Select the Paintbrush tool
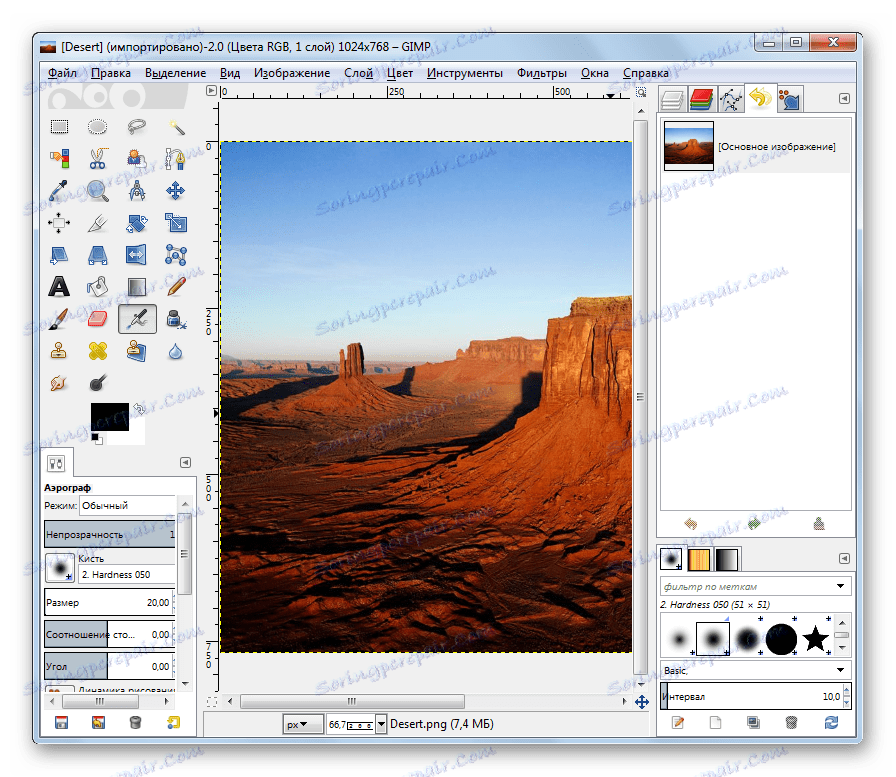Screen dimensions: 896x777 coord(59,319)
